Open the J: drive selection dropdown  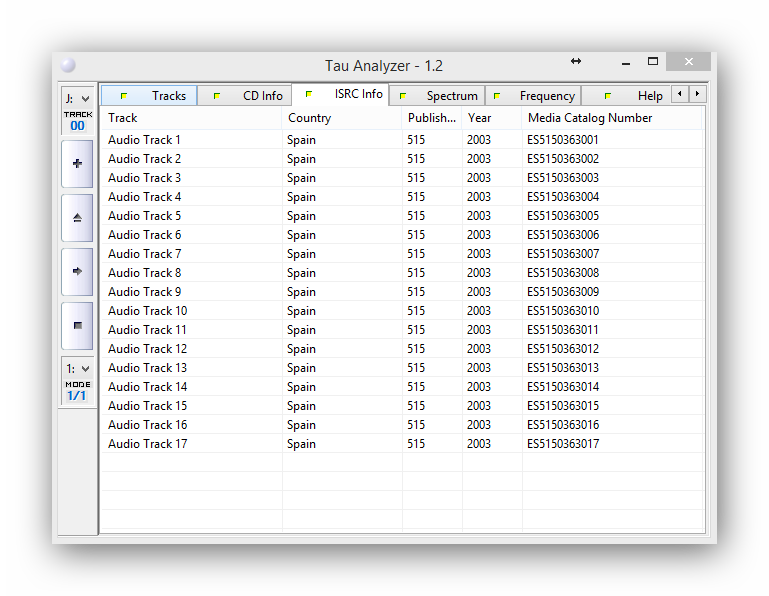point(77,98)
